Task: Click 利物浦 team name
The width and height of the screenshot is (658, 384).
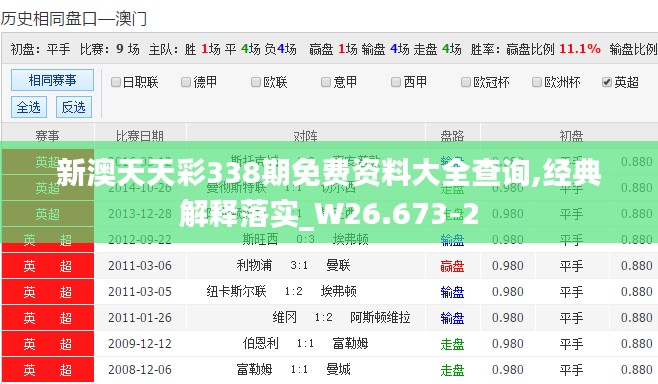Action: tap(254, 265)
